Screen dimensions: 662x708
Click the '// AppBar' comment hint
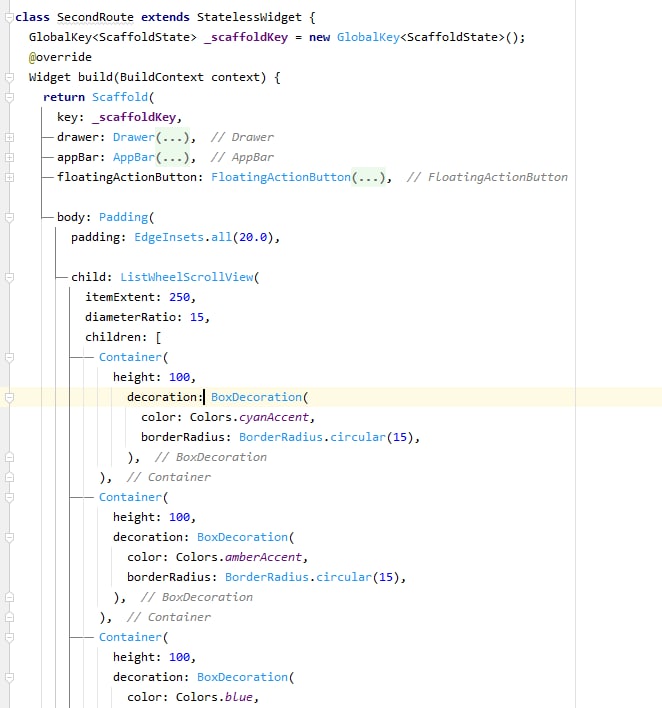click(x=242, y=157)
